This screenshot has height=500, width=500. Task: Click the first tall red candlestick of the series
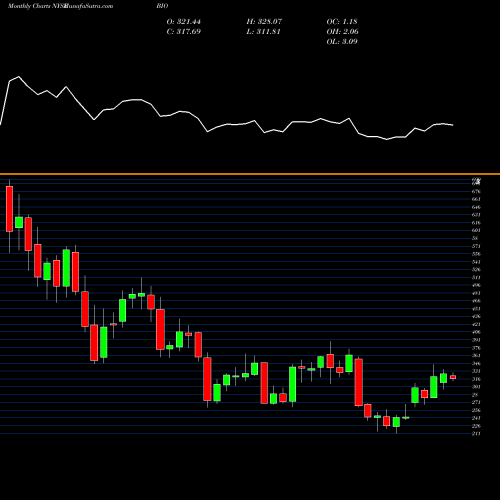click(9, 209)
